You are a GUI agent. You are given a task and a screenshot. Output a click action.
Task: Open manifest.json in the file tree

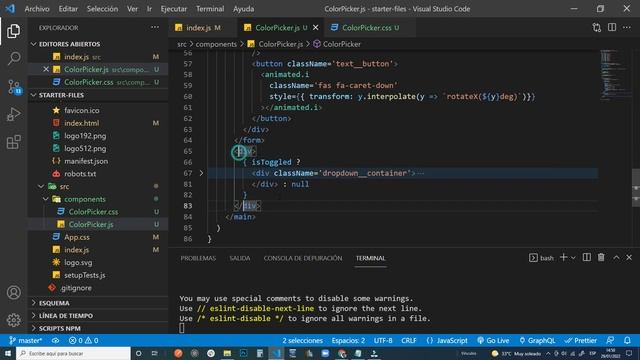(98, 161)
